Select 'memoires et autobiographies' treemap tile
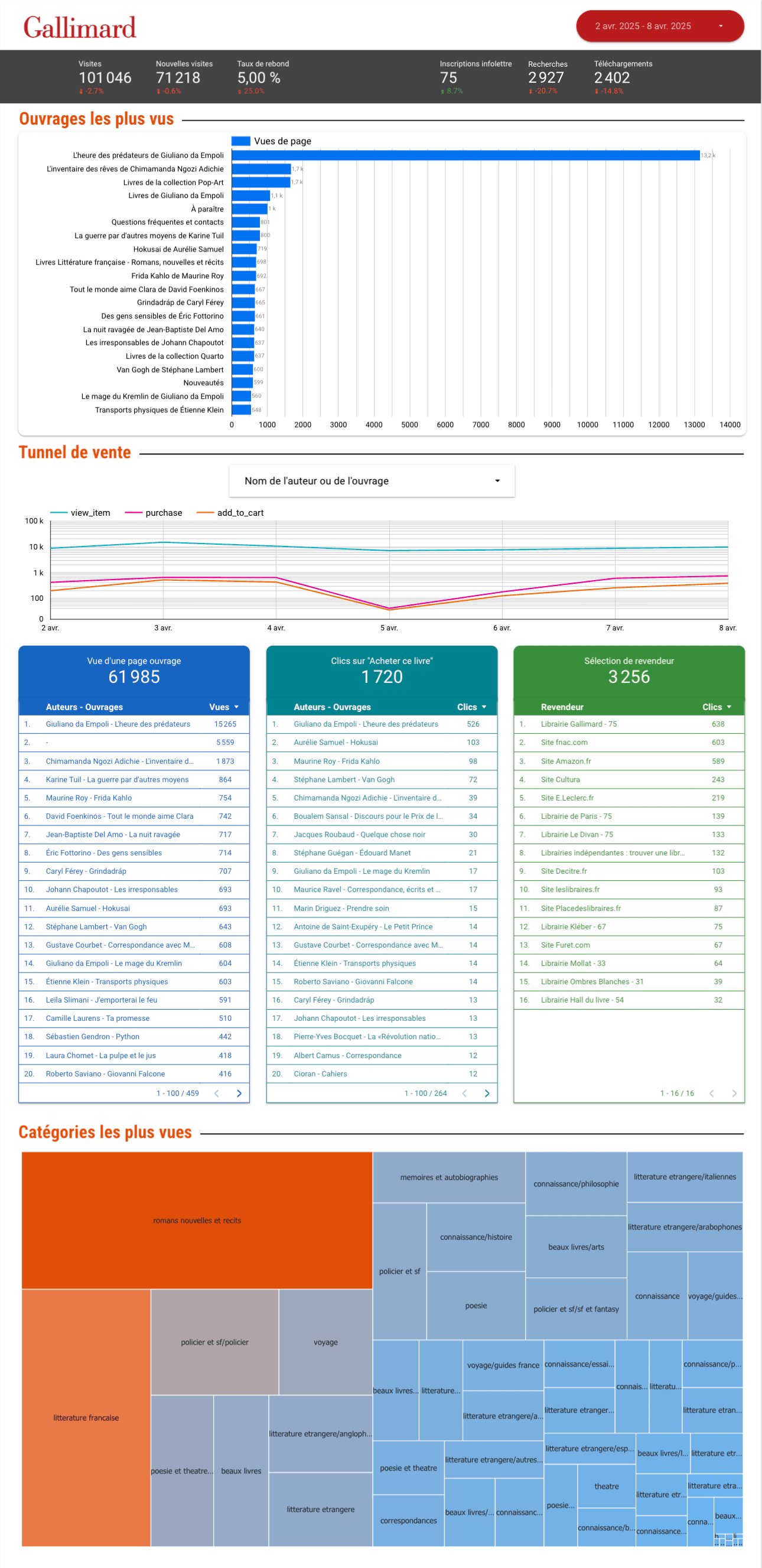The image size is (762, 1568). click(x=449, y=1177)
